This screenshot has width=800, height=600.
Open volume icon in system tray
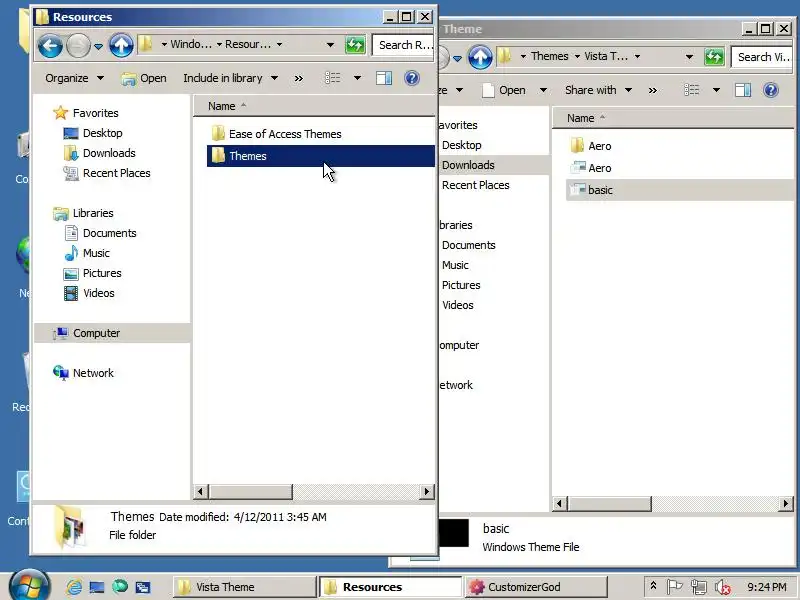[722, 587]
